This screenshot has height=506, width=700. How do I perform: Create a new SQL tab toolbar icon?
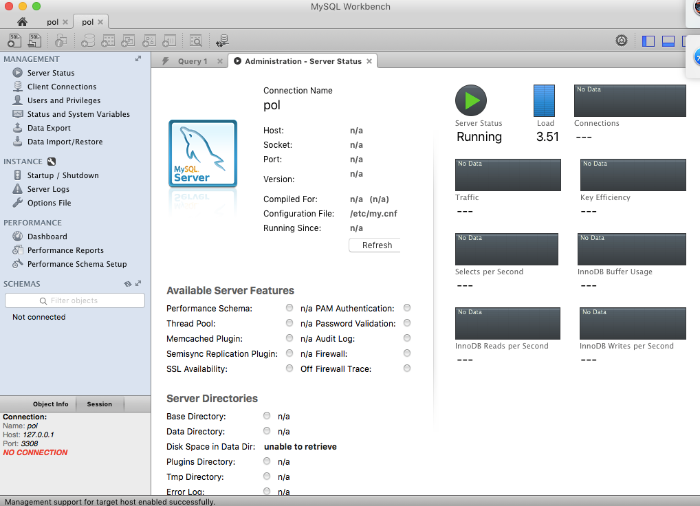pos(14,41)
